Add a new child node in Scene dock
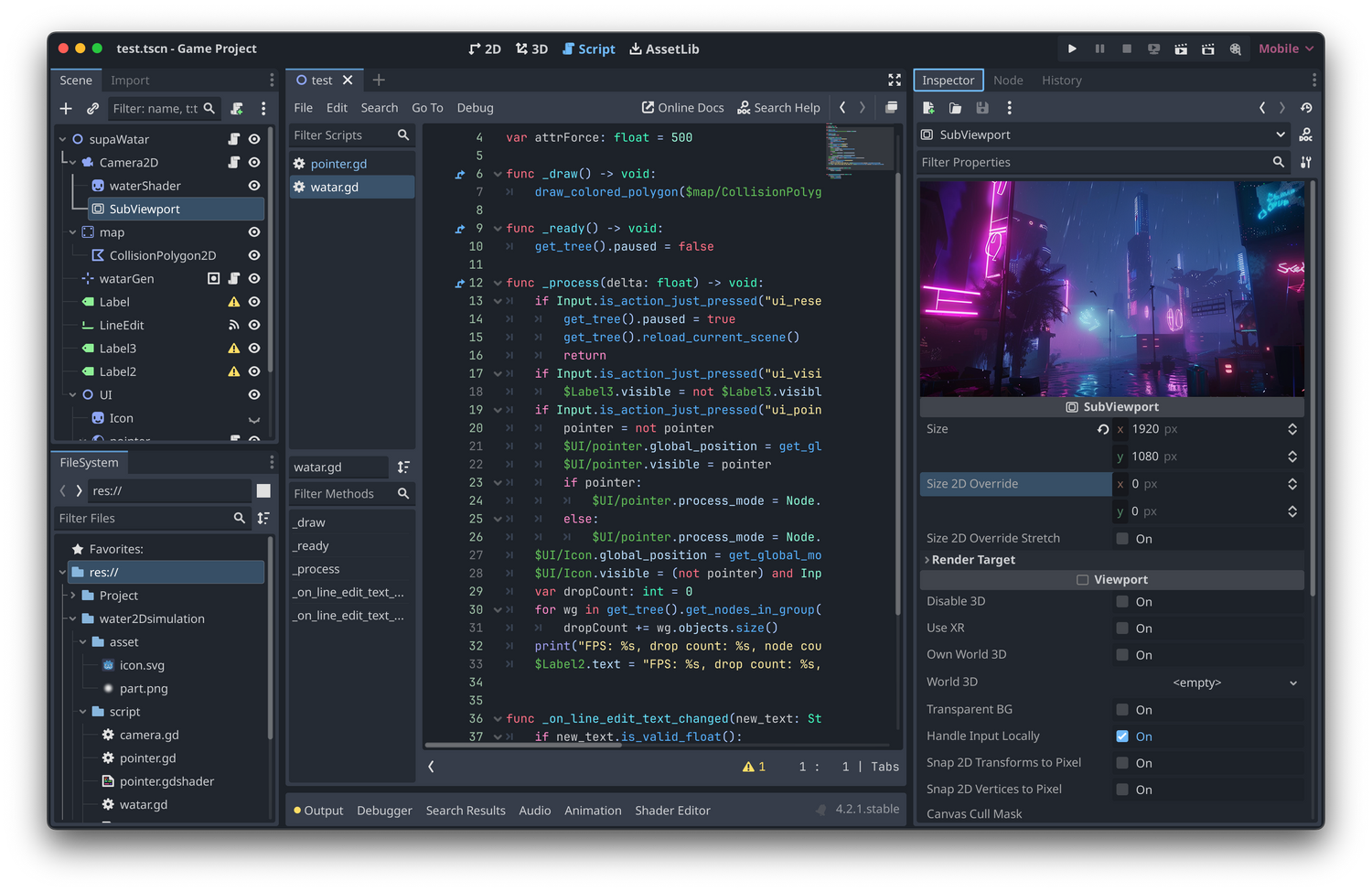This screenshot has width=1372, height=892. tap(65, 108)
